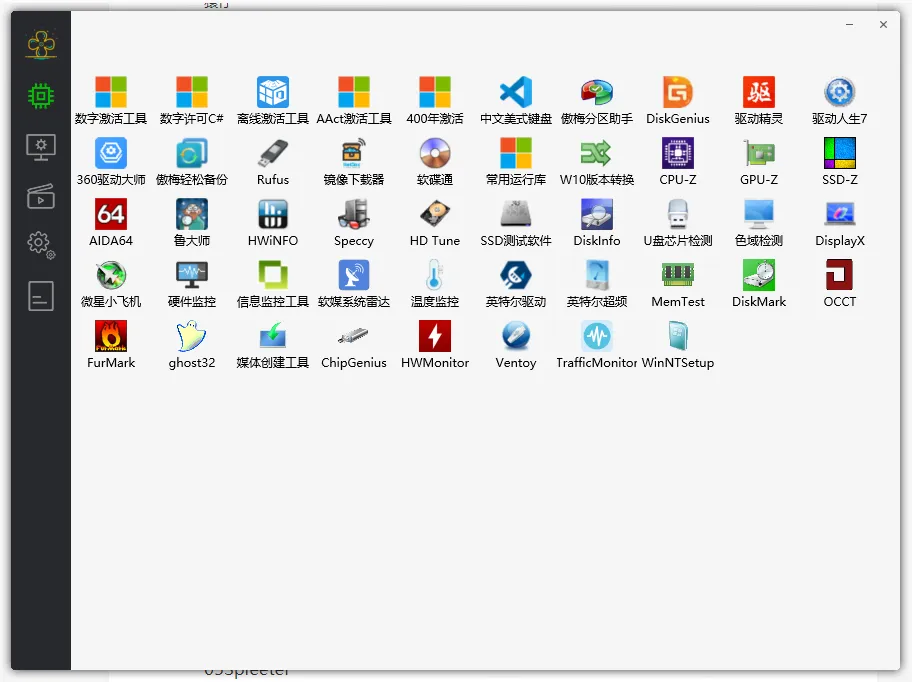Launch 常用运行库 installer
912x682 pixels.
click(x=516, y=153)
